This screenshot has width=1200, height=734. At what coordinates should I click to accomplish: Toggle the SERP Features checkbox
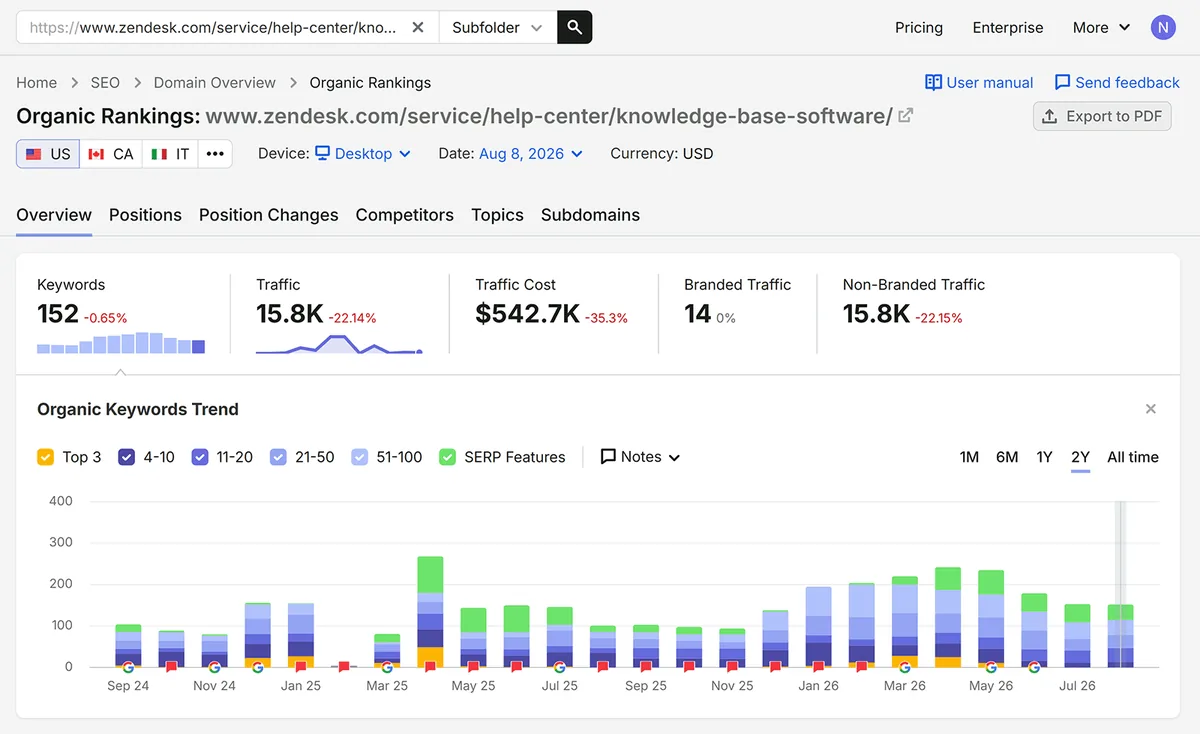click(448, 457)
